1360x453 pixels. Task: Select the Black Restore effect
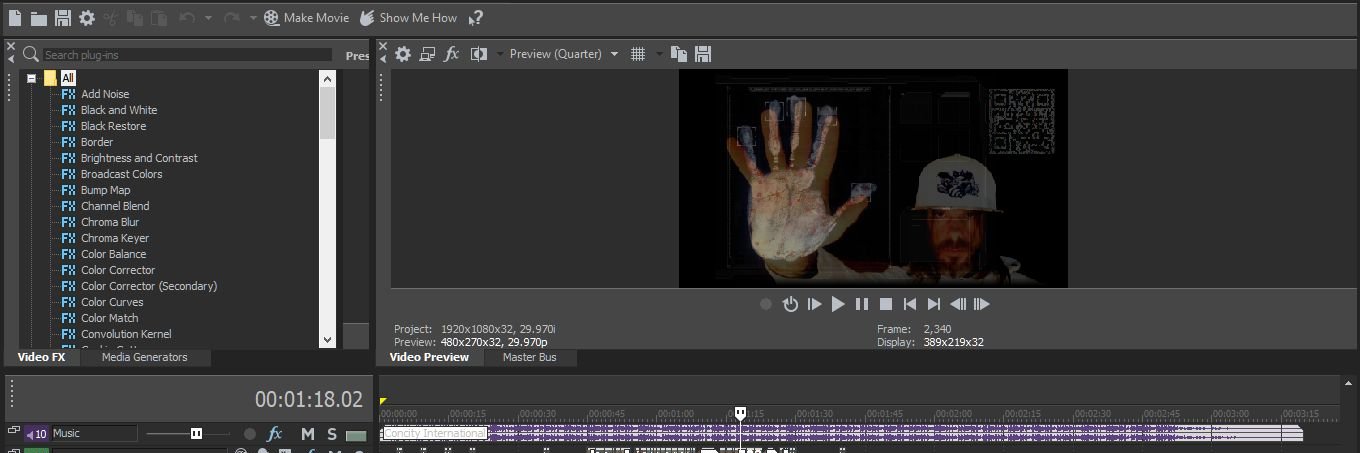tap(113, 126)
